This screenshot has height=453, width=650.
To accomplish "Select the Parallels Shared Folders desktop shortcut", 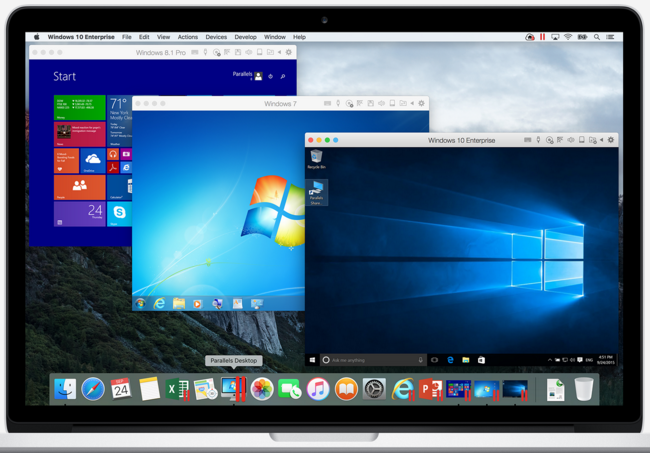I will pyautogui.click(x=316, y=193).
